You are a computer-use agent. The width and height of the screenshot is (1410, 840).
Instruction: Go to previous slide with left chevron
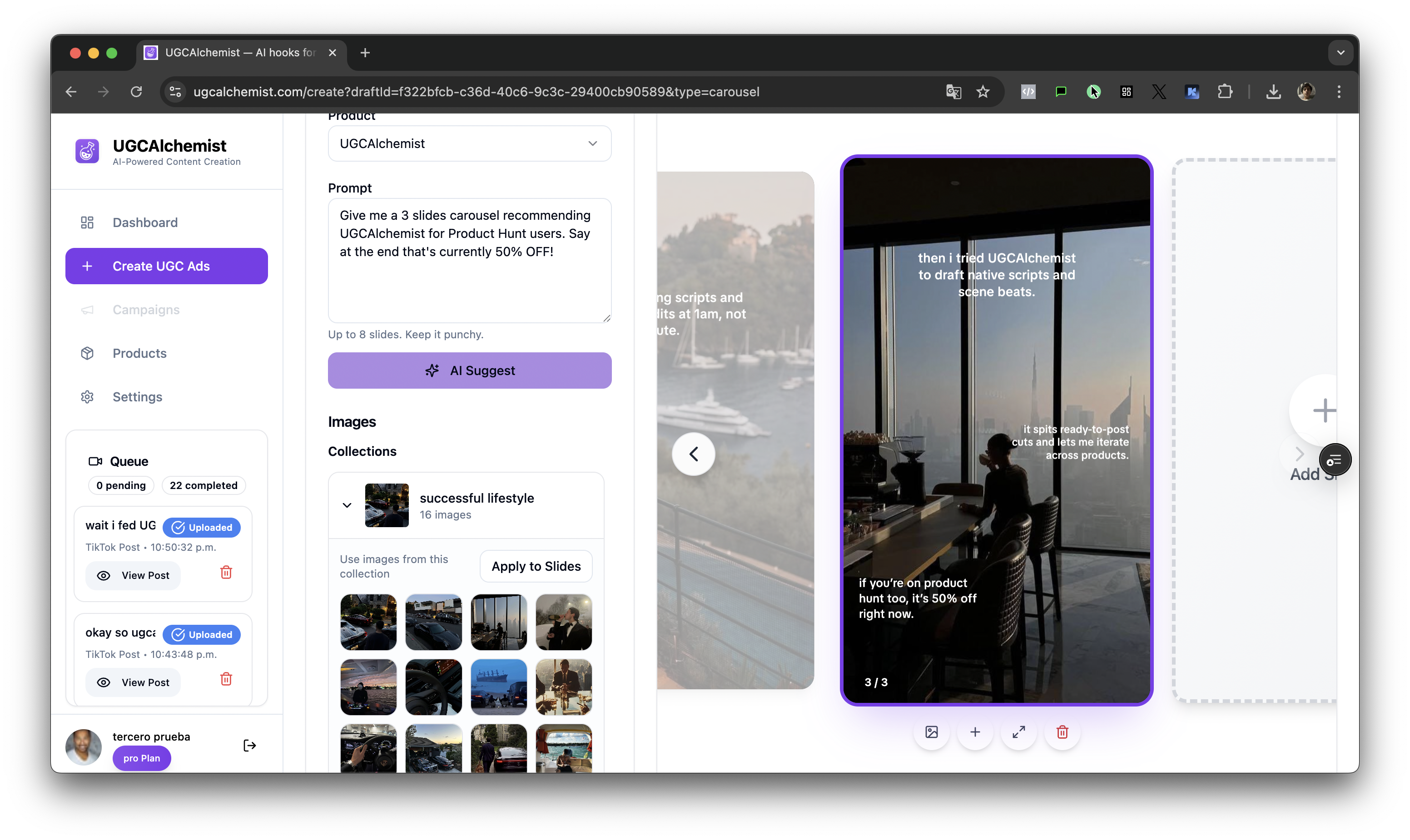point(693,454)
